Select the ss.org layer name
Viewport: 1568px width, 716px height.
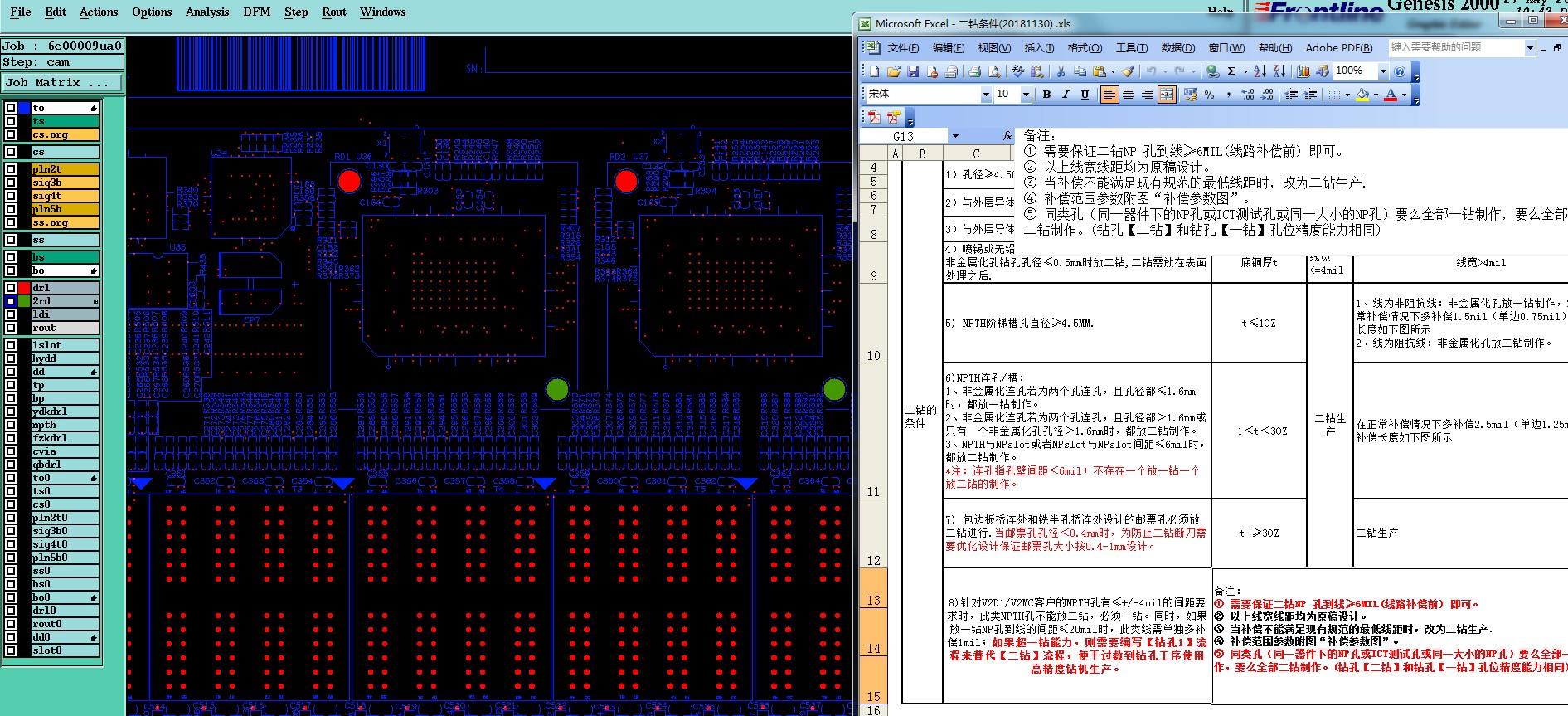pos(65,222)
